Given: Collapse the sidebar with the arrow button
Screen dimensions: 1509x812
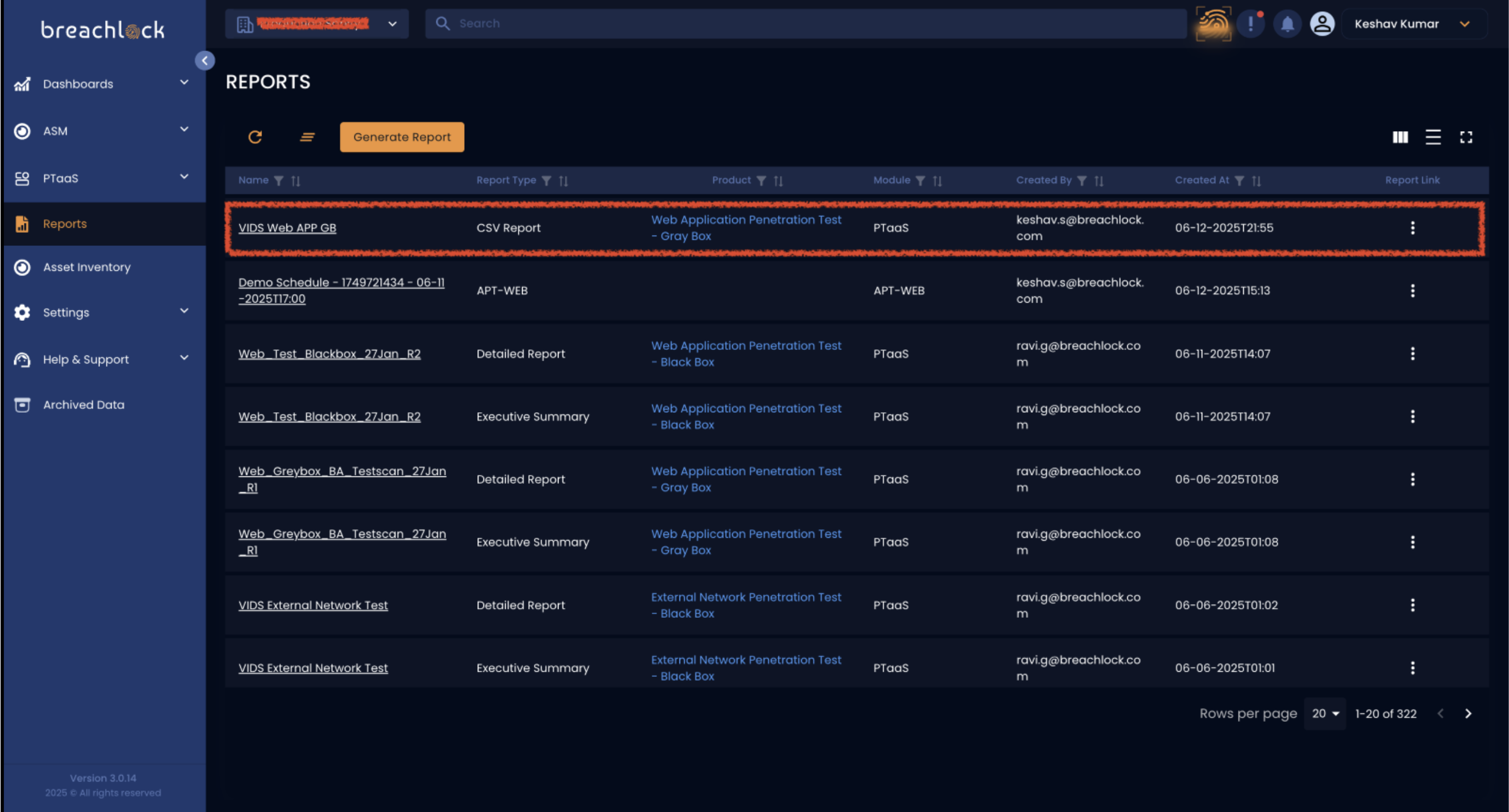Looking at the screenshot, I should [x=205, y=60].
